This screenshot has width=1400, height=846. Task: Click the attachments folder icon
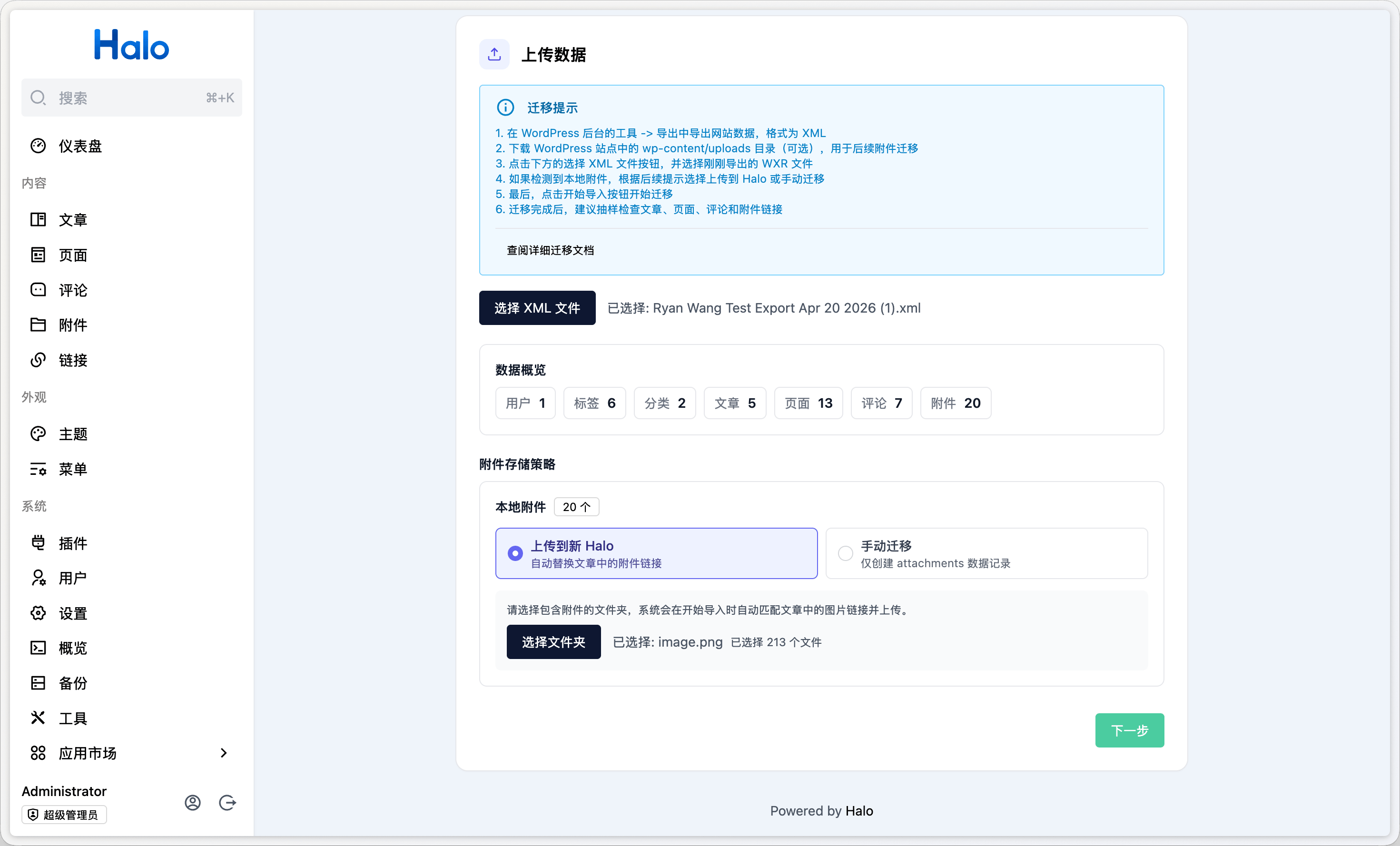(38, 325)
